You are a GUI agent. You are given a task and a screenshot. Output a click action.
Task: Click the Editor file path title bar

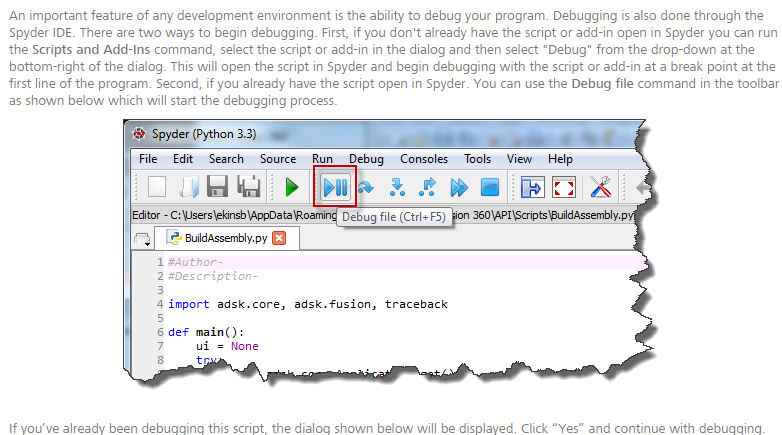point(384,215)
